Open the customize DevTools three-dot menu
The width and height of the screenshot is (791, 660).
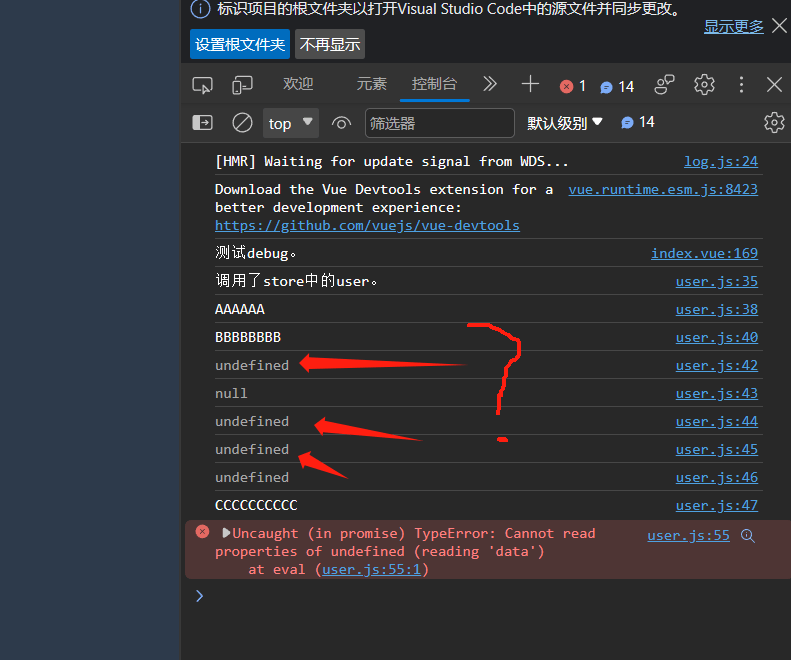coord(741,85)
